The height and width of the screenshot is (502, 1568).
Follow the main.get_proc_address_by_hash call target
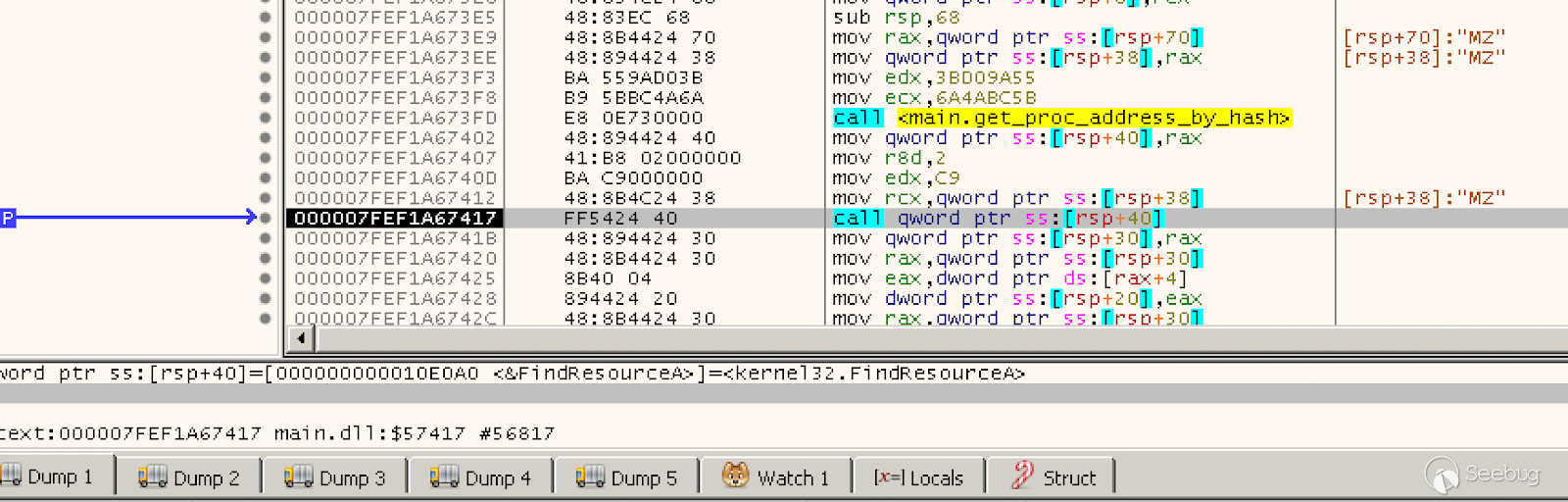click(x=1093, y=118)
